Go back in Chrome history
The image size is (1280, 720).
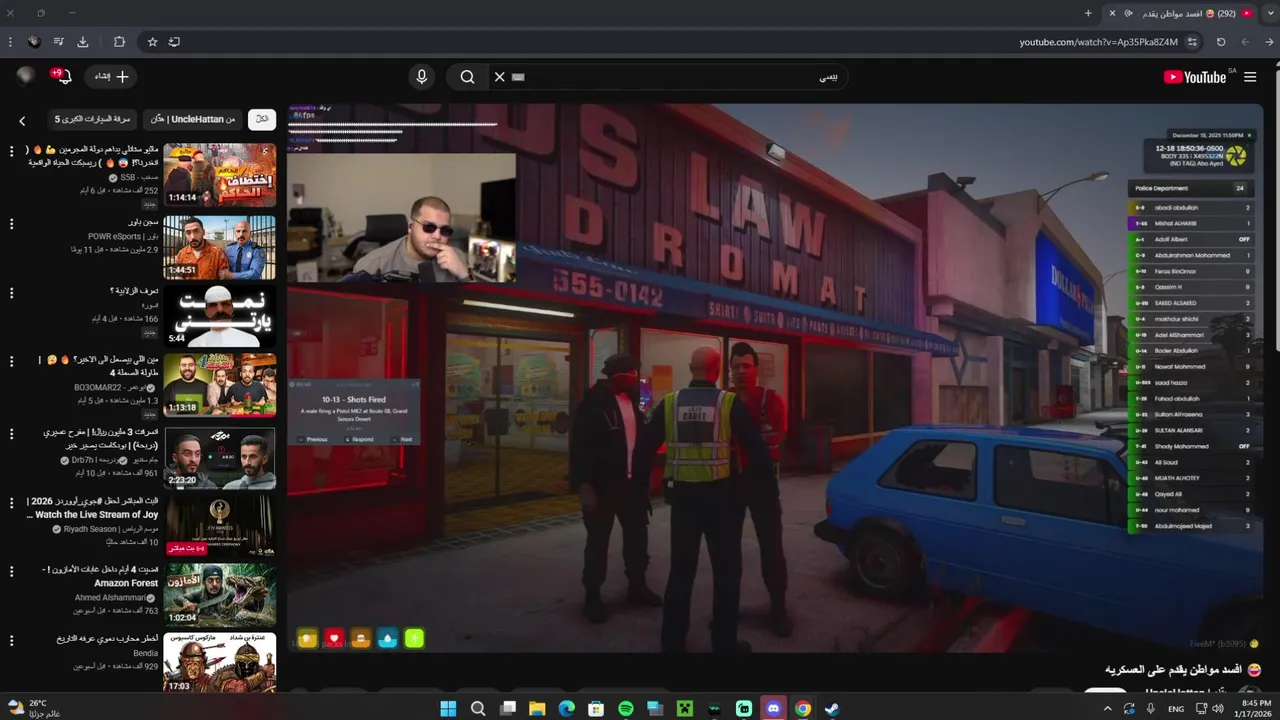[1269, 42]
